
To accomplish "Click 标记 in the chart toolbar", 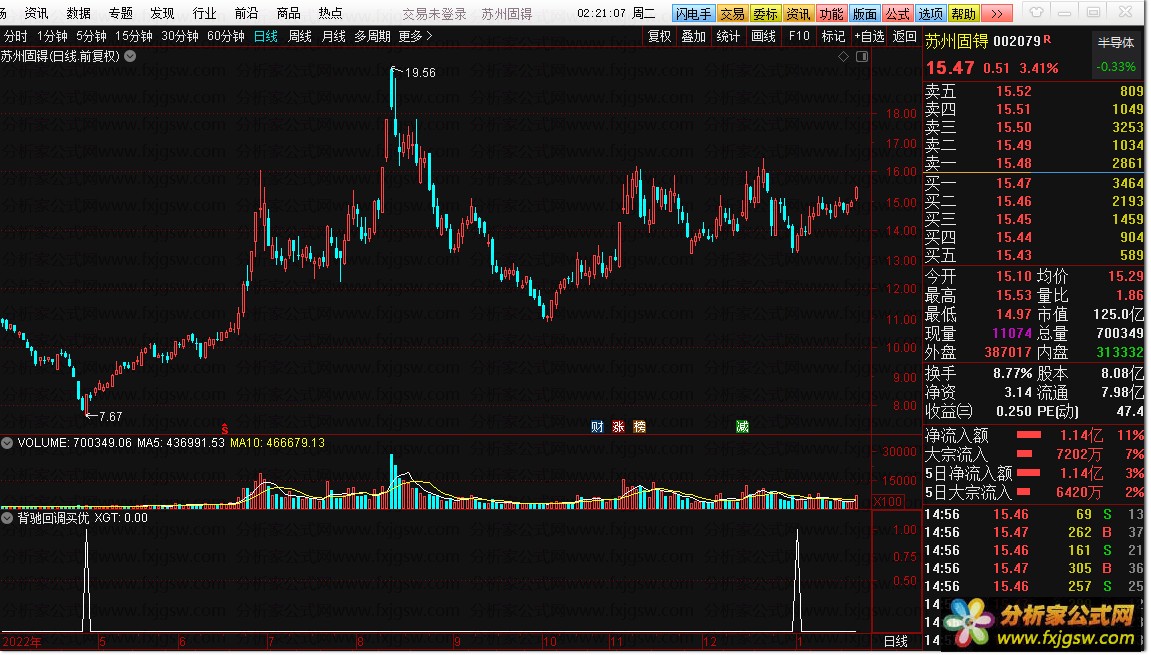I will [833, 36].
